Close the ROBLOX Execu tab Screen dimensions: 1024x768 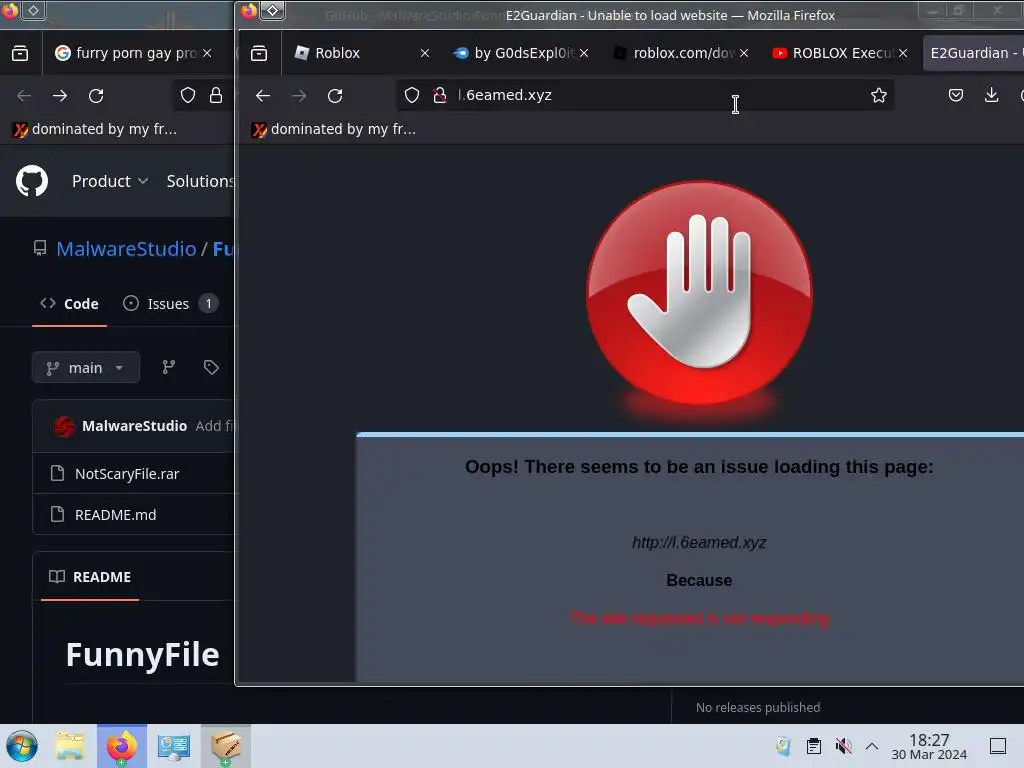pyautogui.click(x=903, y=53)
